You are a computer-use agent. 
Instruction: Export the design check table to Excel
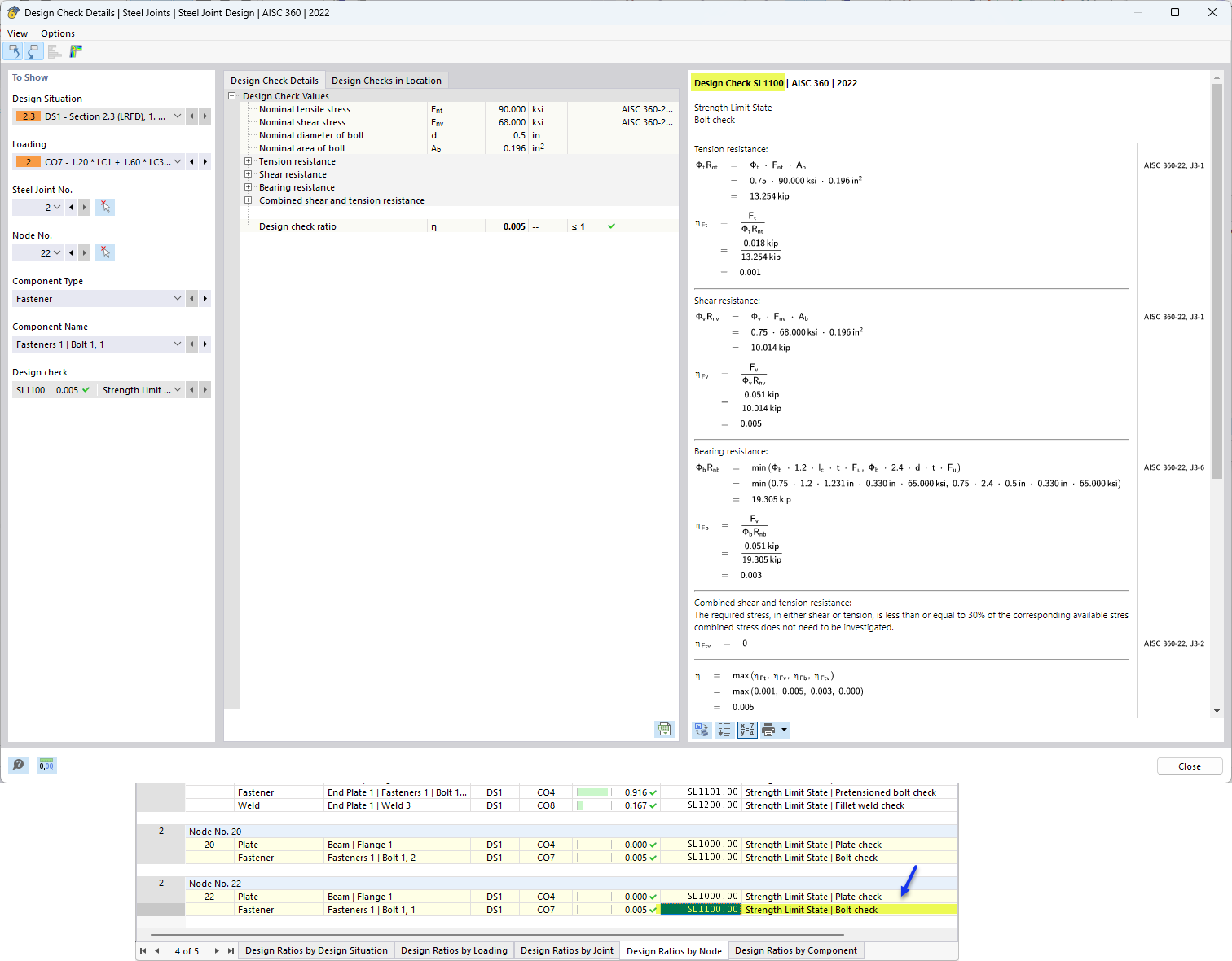coord(664,730)
